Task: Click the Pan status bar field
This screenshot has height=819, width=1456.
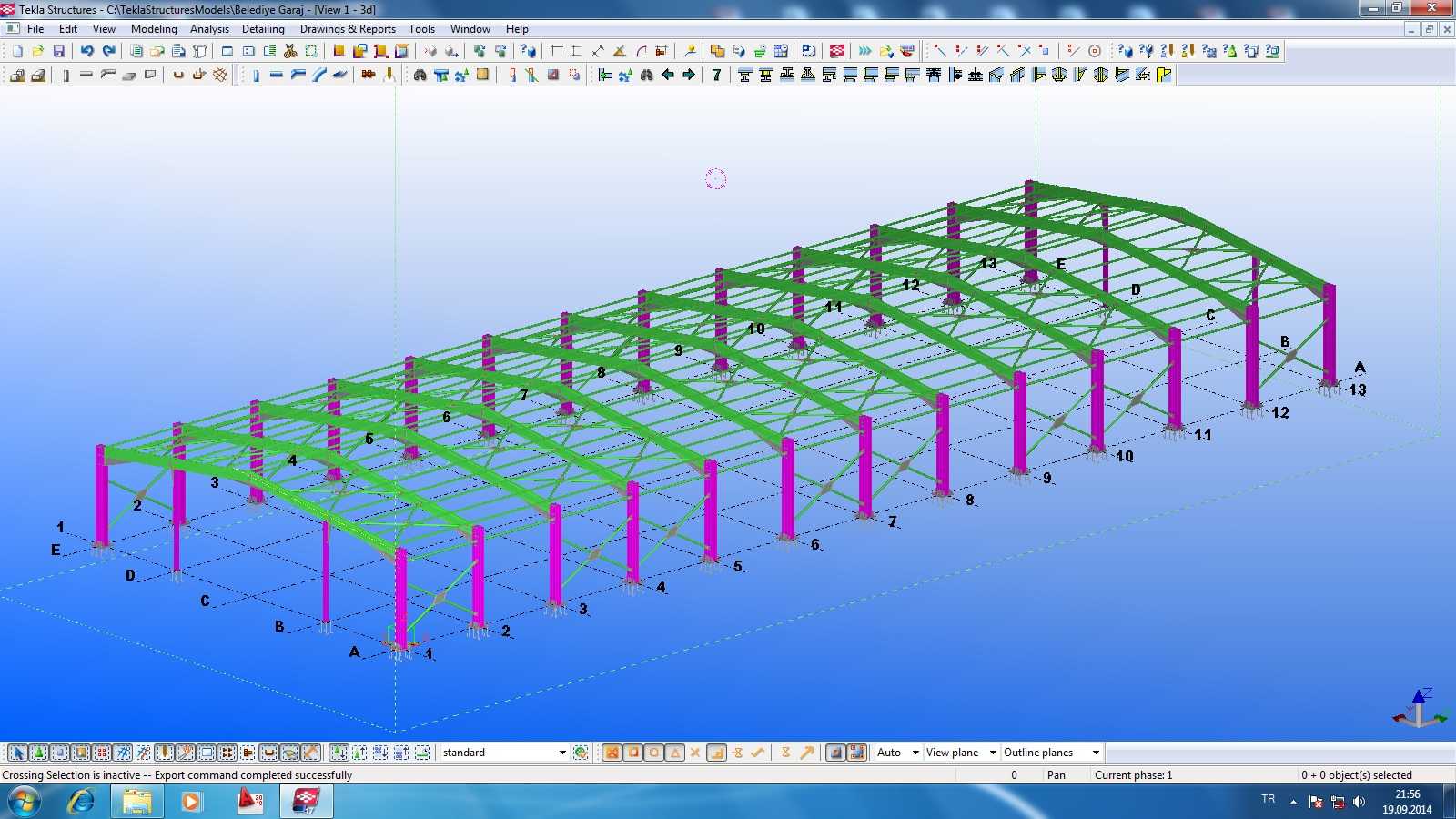Action: [x=1056, y=775]
